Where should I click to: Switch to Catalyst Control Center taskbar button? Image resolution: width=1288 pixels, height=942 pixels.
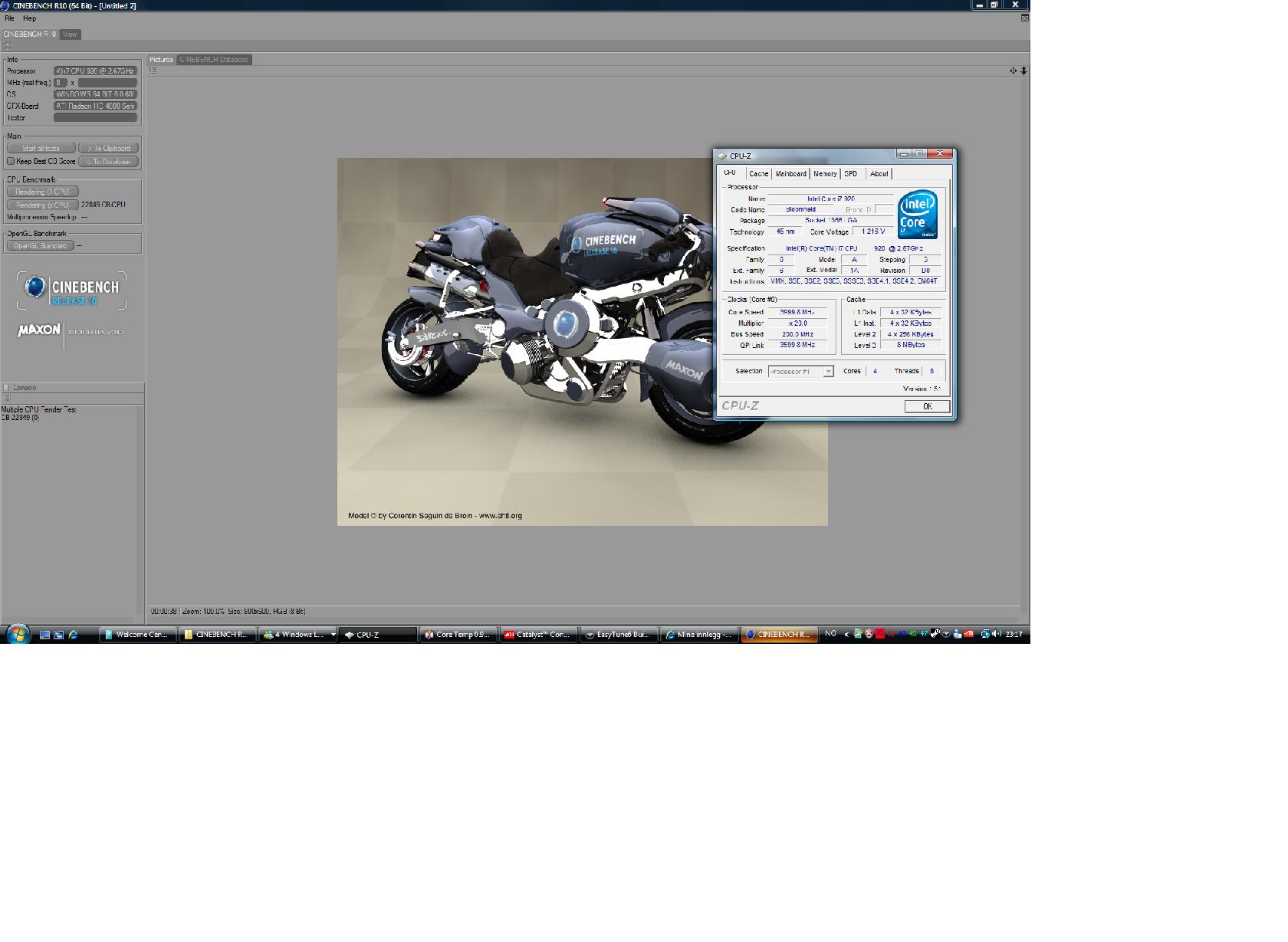point(539,635)
